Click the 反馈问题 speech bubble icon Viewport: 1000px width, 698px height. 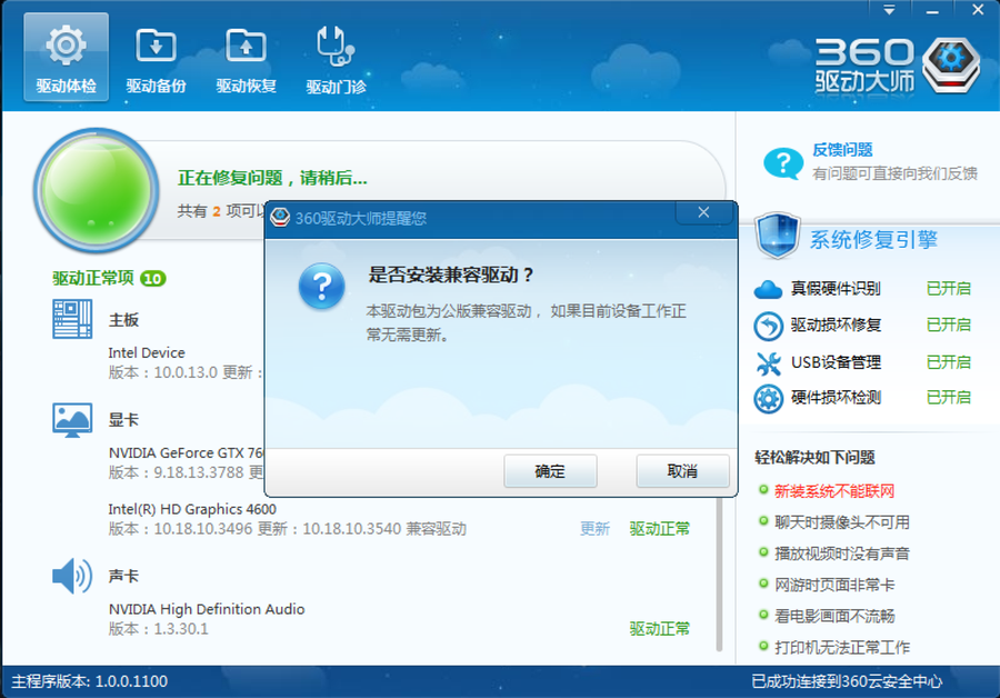point(783,163)
